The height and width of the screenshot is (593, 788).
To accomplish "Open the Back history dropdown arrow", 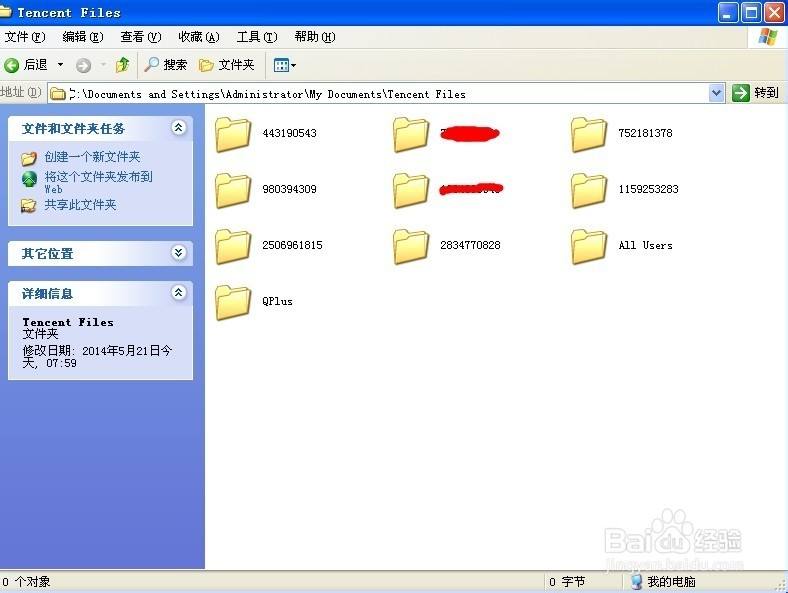I will 60,65.
